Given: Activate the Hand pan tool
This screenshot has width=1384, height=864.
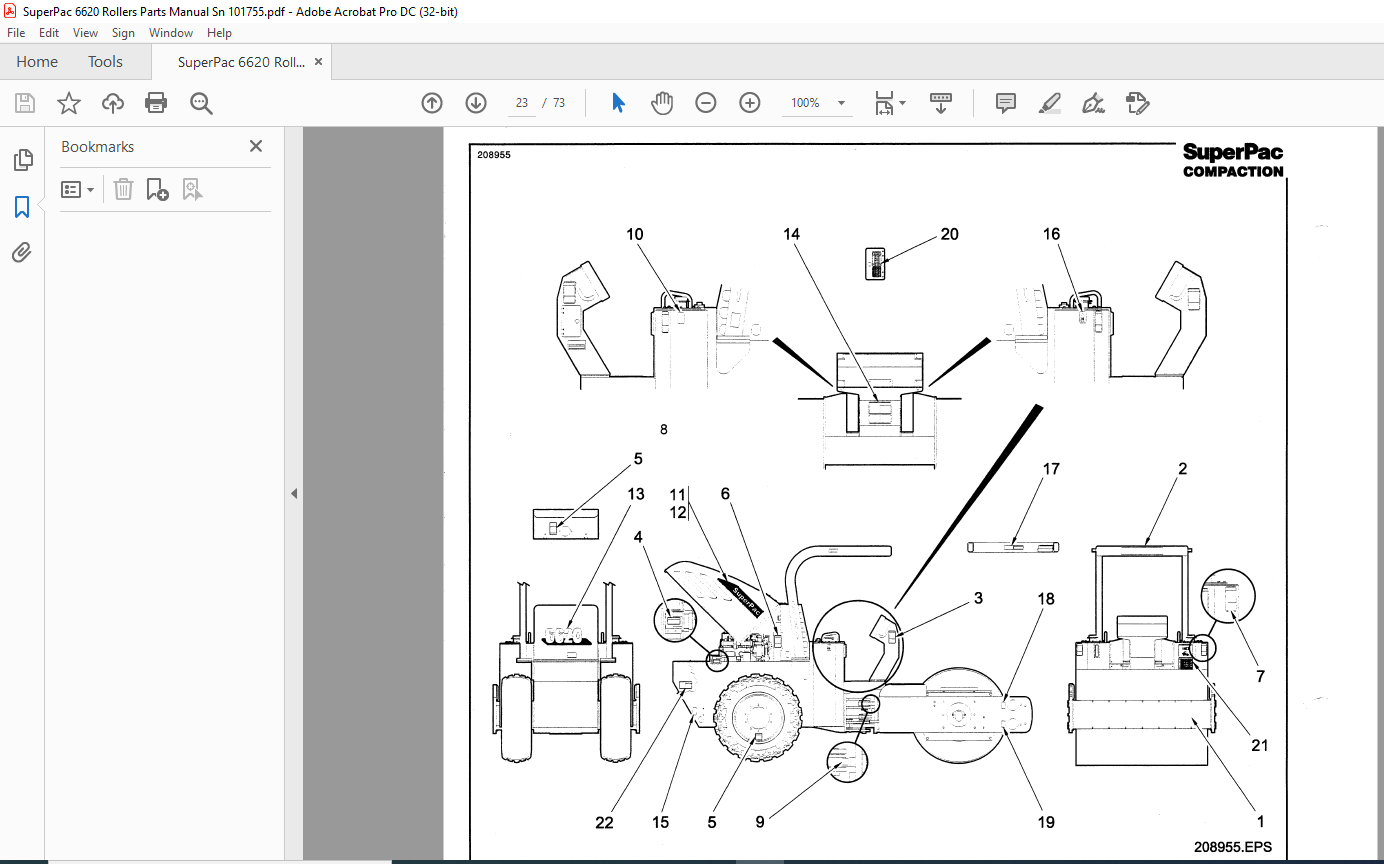Looking at the screenshot, I should (x=662, y=103).
